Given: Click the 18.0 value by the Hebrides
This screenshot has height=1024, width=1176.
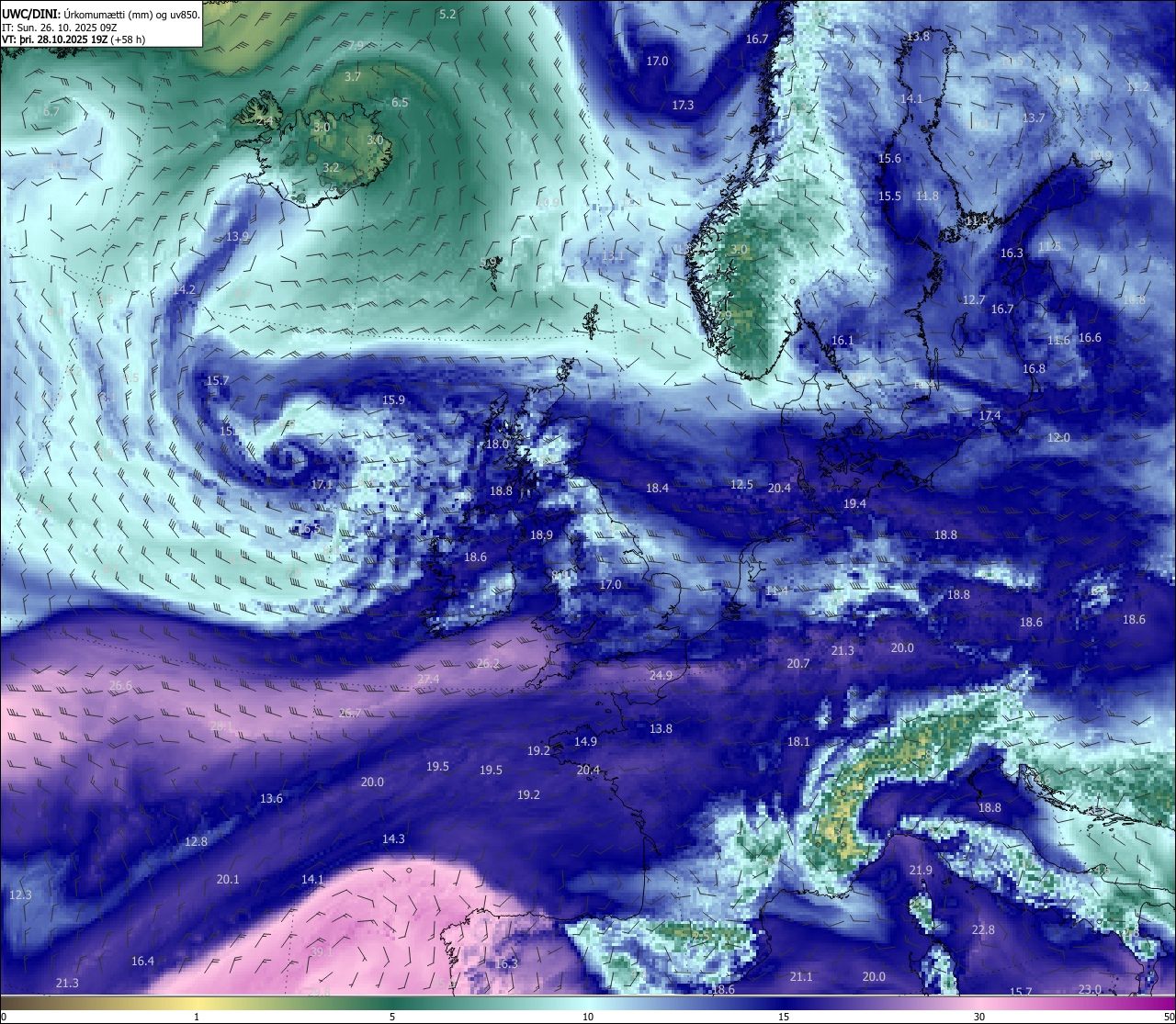Looking at the screenshot, I should (x=497, y=444).
